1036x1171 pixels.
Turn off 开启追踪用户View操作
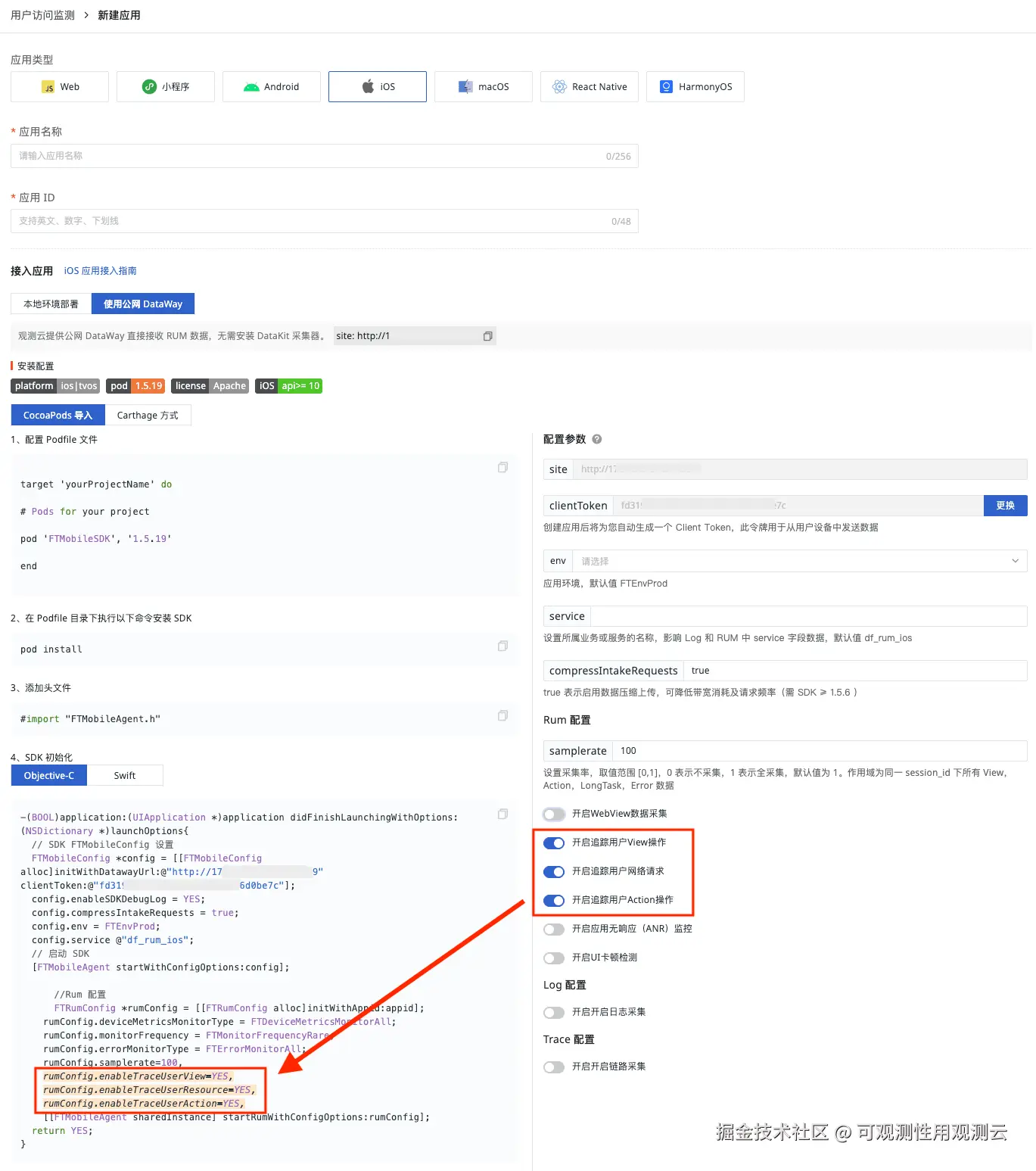point(554,843)
